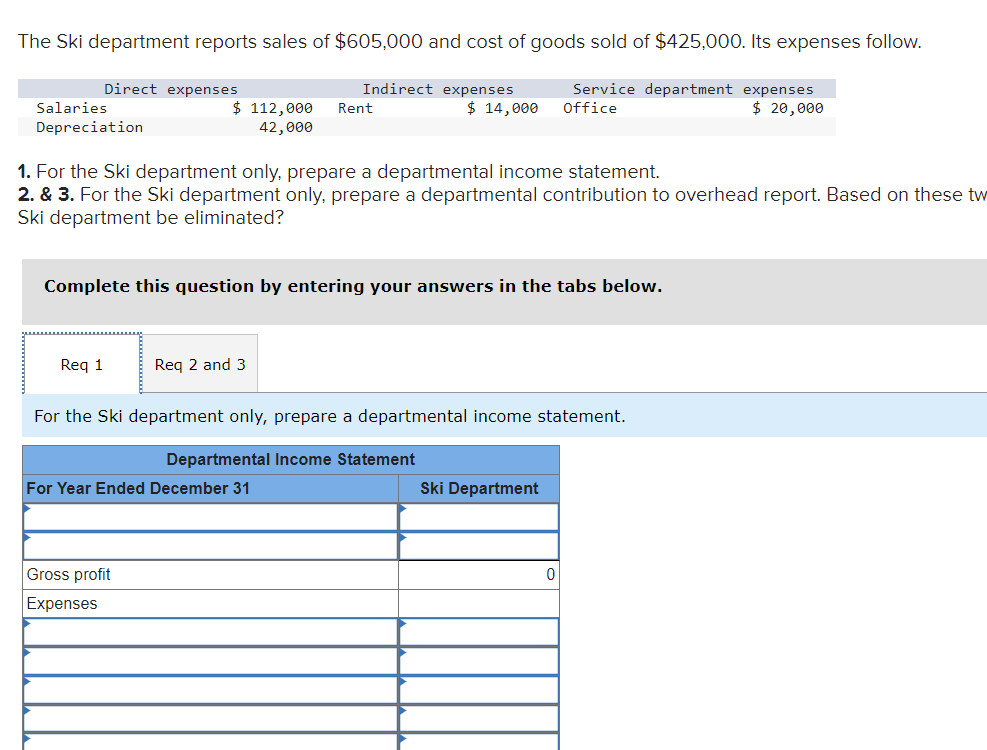
Task: Click the amount field beside the second Expenses row
Action: (478, 660)
